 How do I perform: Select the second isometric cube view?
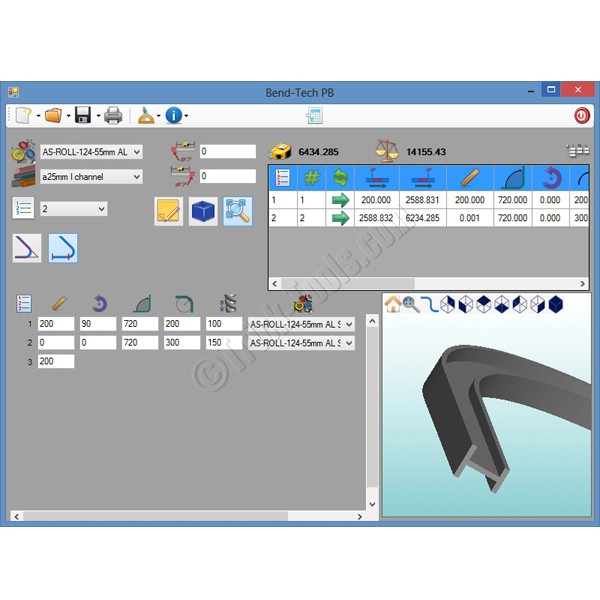[465, 305]
